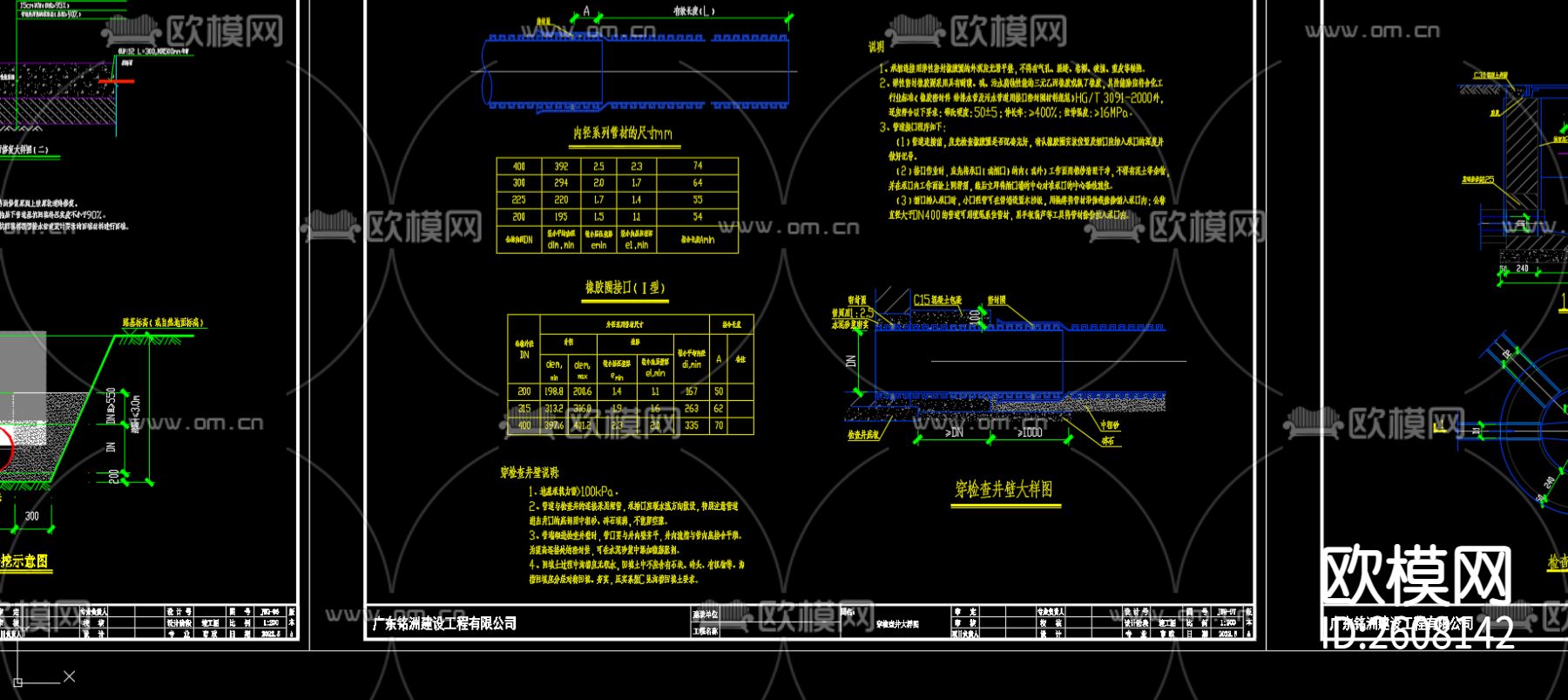The width and height of the screenshot is (1568, 700).
Task: Click the 'emin' header cell upper table
Action: (x=598, y=246)
